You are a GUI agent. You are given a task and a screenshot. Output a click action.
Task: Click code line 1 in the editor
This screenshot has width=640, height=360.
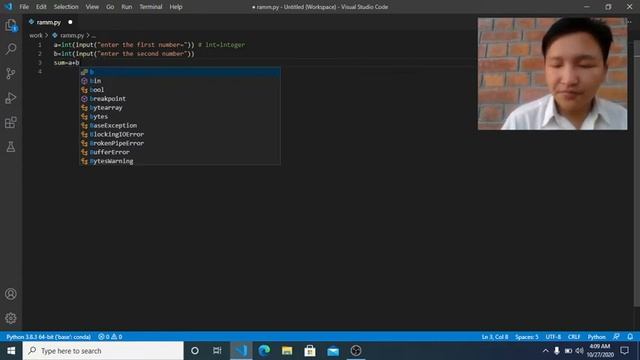(149, 45)
